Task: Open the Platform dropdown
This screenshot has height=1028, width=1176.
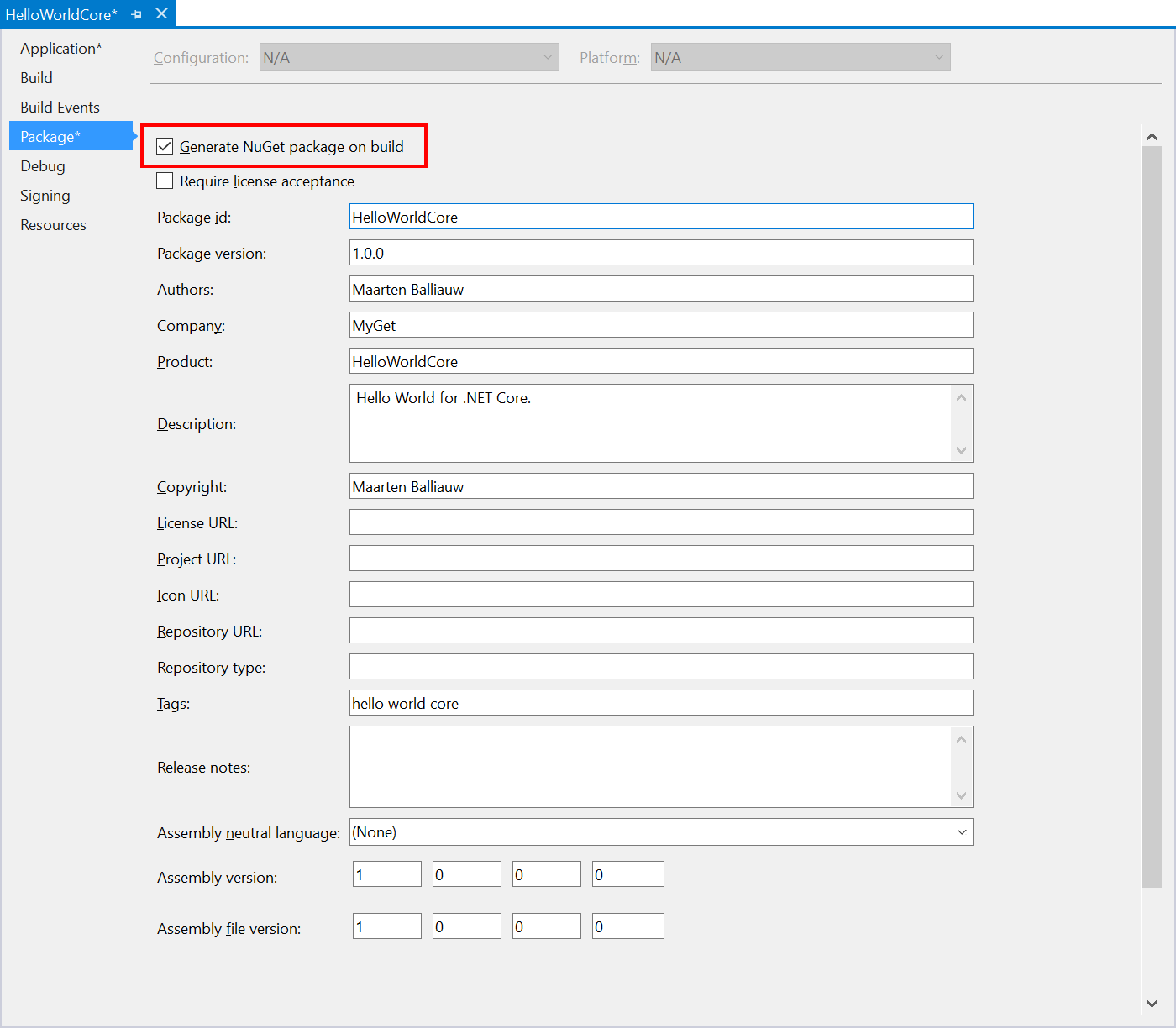Action: [x=938, y=56]
